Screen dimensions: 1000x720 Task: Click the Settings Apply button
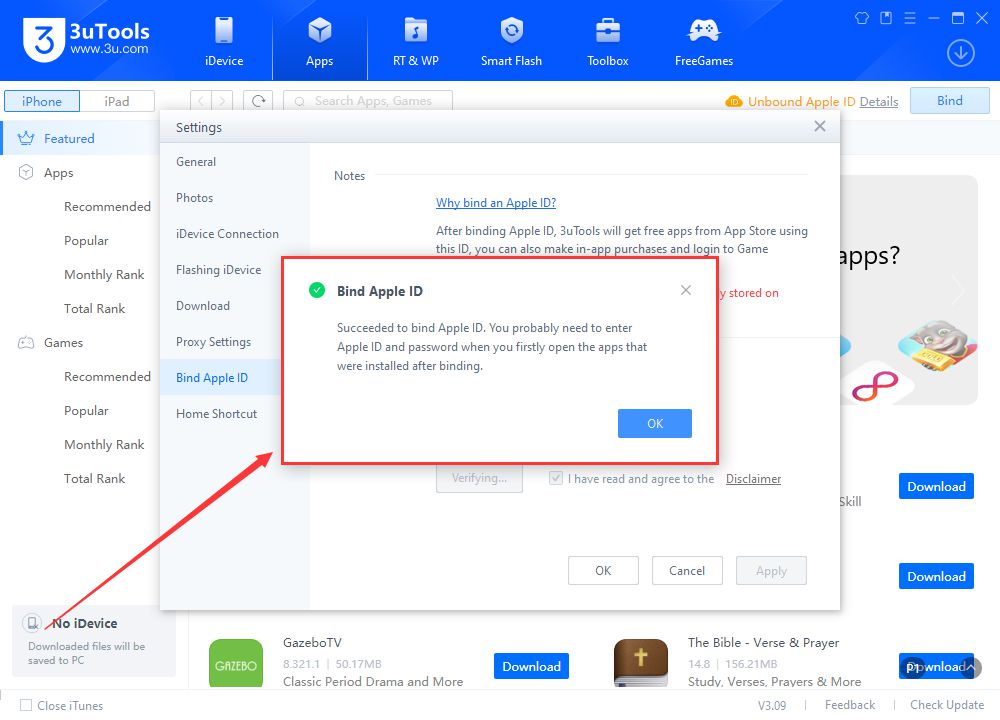[x=771, y=571]
